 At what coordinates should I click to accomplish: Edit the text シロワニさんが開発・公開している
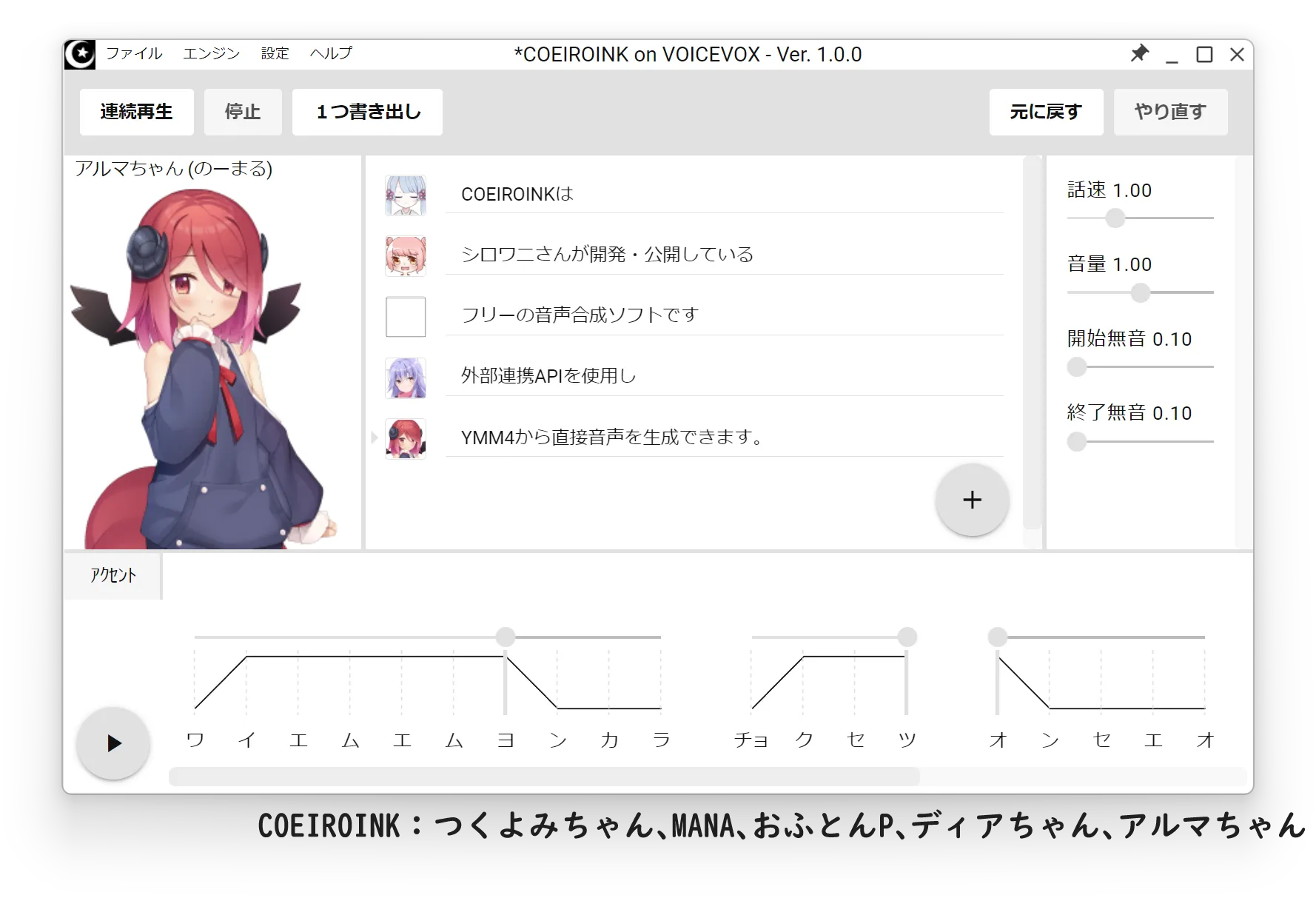pos(724,255)
